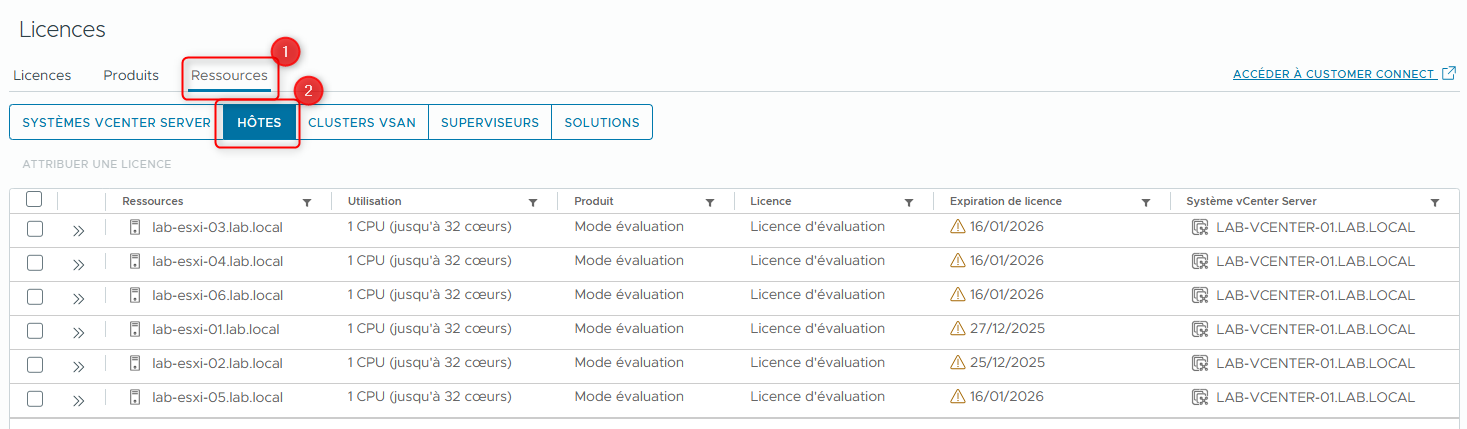Click warning icon next to 27/12/2025

click(x=958, y=329)
